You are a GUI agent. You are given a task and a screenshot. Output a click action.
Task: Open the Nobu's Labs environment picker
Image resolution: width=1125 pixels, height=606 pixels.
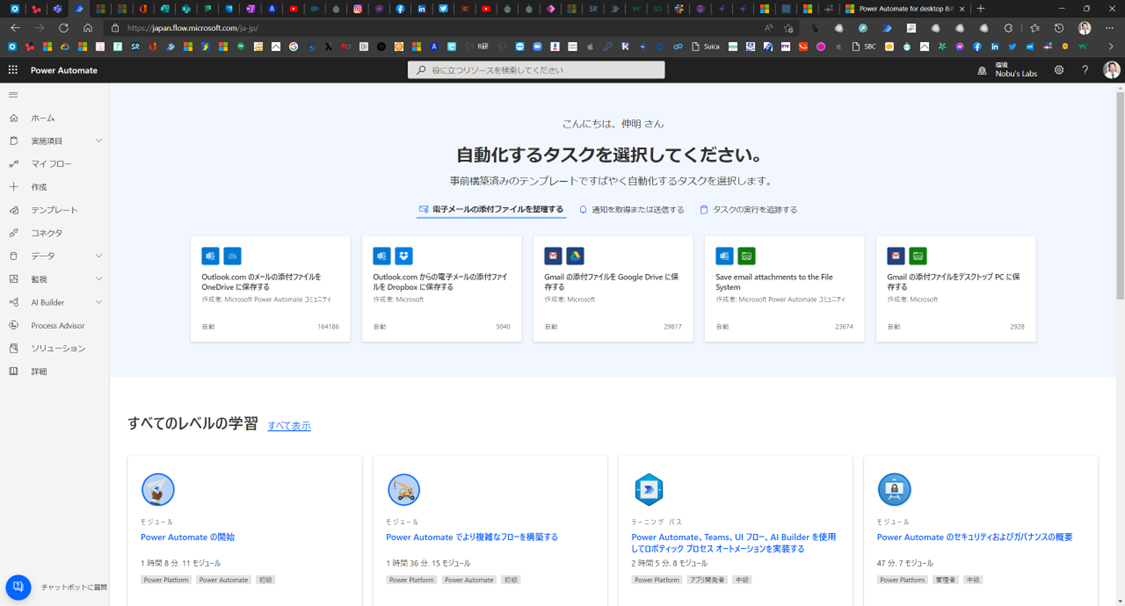coord(1008,70)
